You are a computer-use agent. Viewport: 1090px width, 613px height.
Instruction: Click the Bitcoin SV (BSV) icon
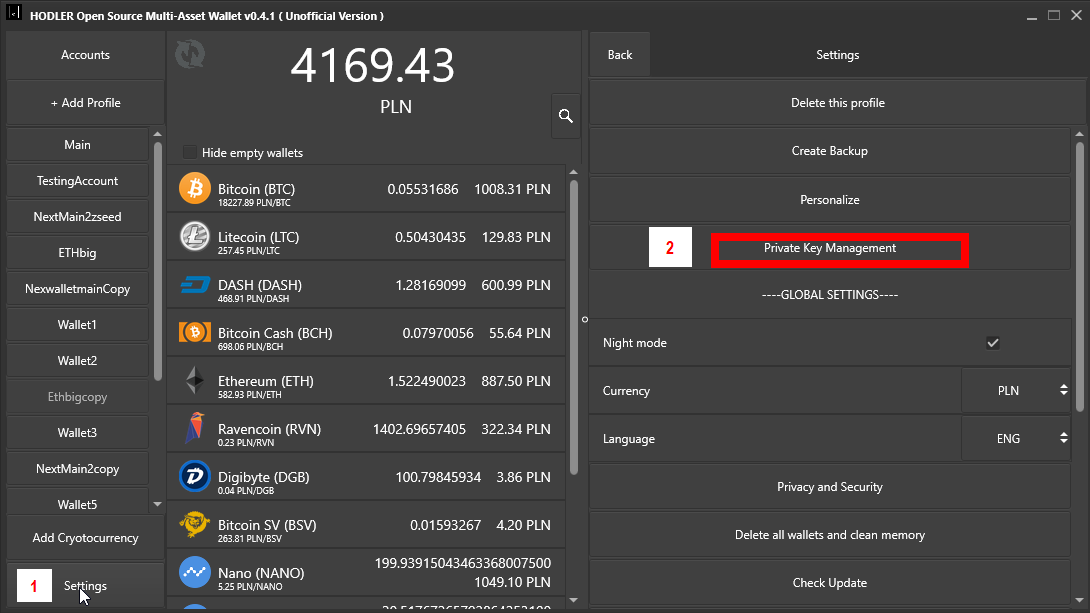pos(195,524)
